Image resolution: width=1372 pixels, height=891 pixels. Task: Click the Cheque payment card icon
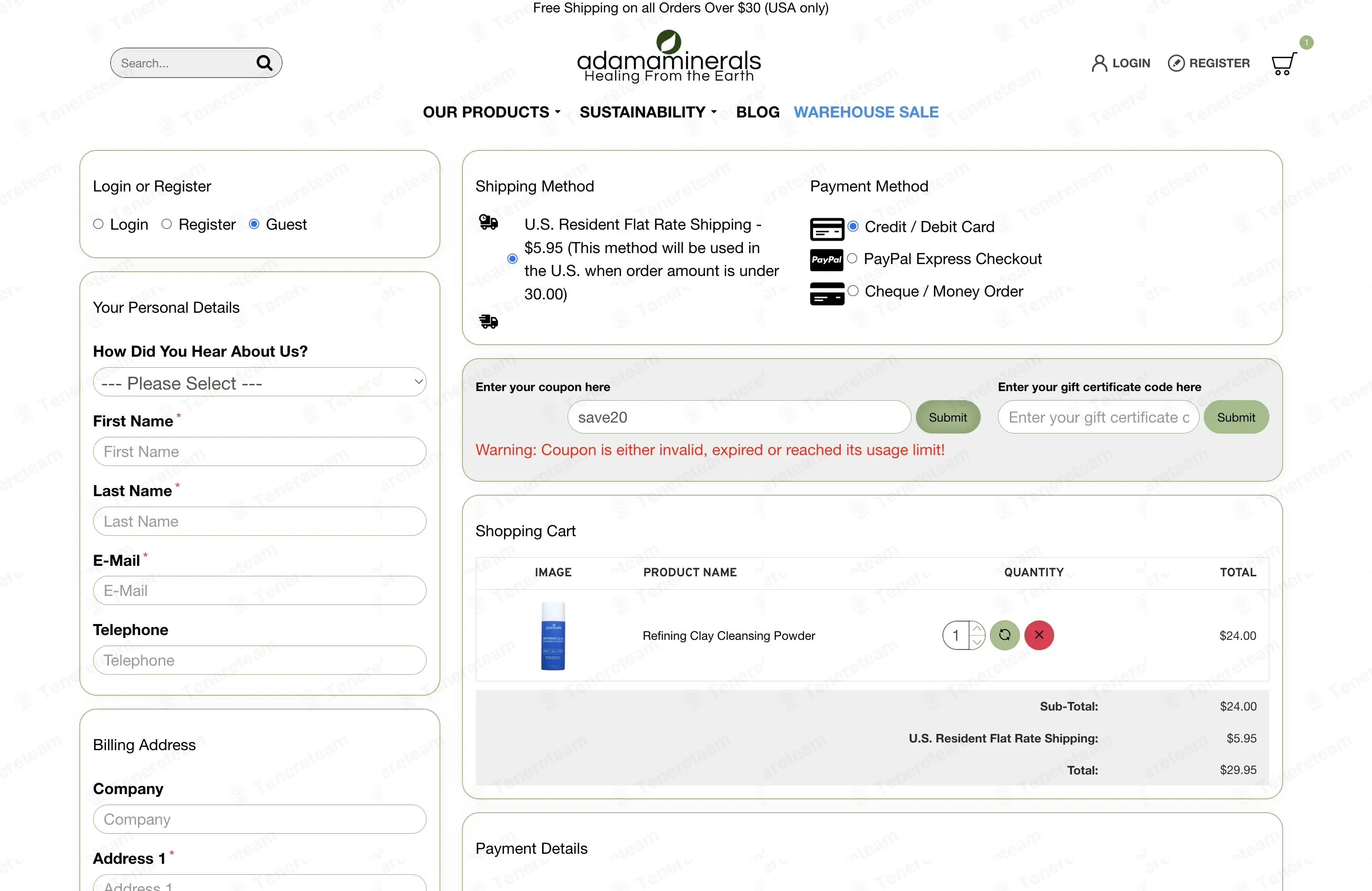[826, 293]
